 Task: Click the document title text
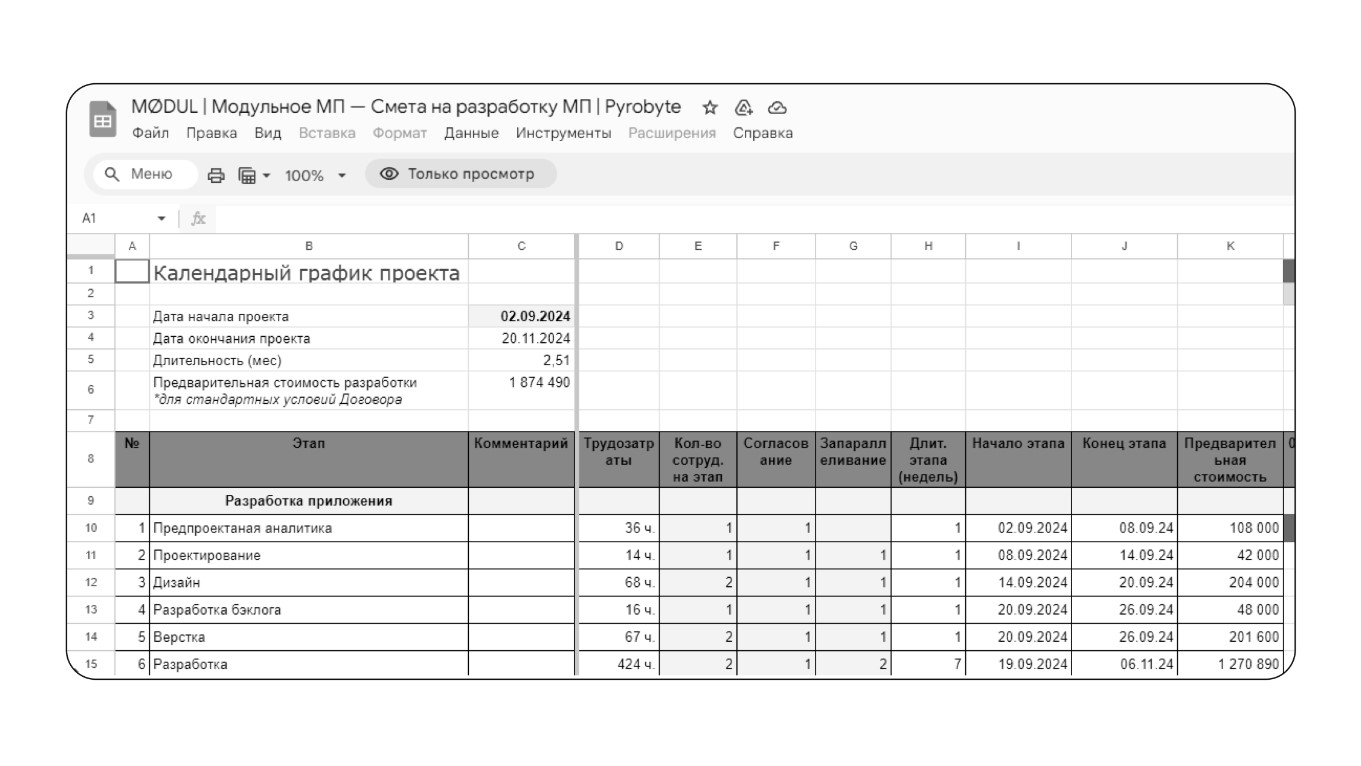[x=406, y=107]
